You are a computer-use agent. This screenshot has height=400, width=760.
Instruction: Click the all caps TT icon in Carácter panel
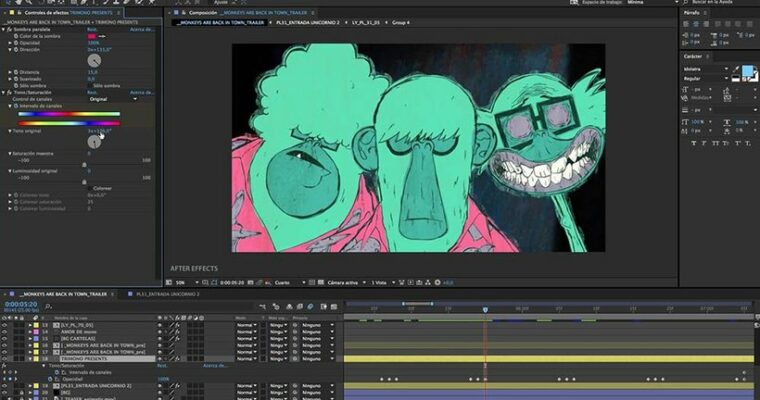pyautogui.click(x=716, y=144)
